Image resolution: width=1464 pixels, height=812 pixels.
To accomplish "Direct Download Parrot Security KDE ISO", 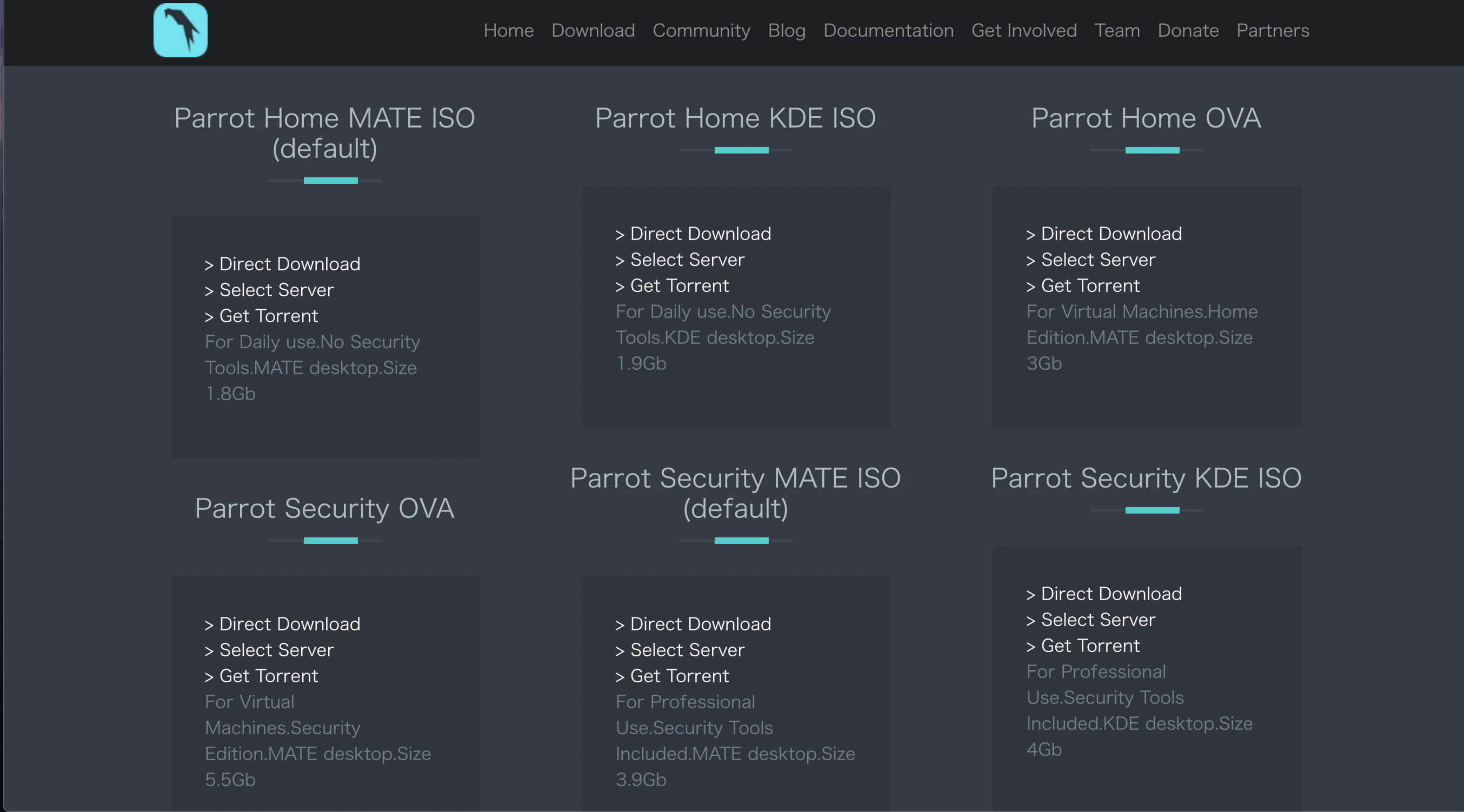I will click(x=1110, y=594).
